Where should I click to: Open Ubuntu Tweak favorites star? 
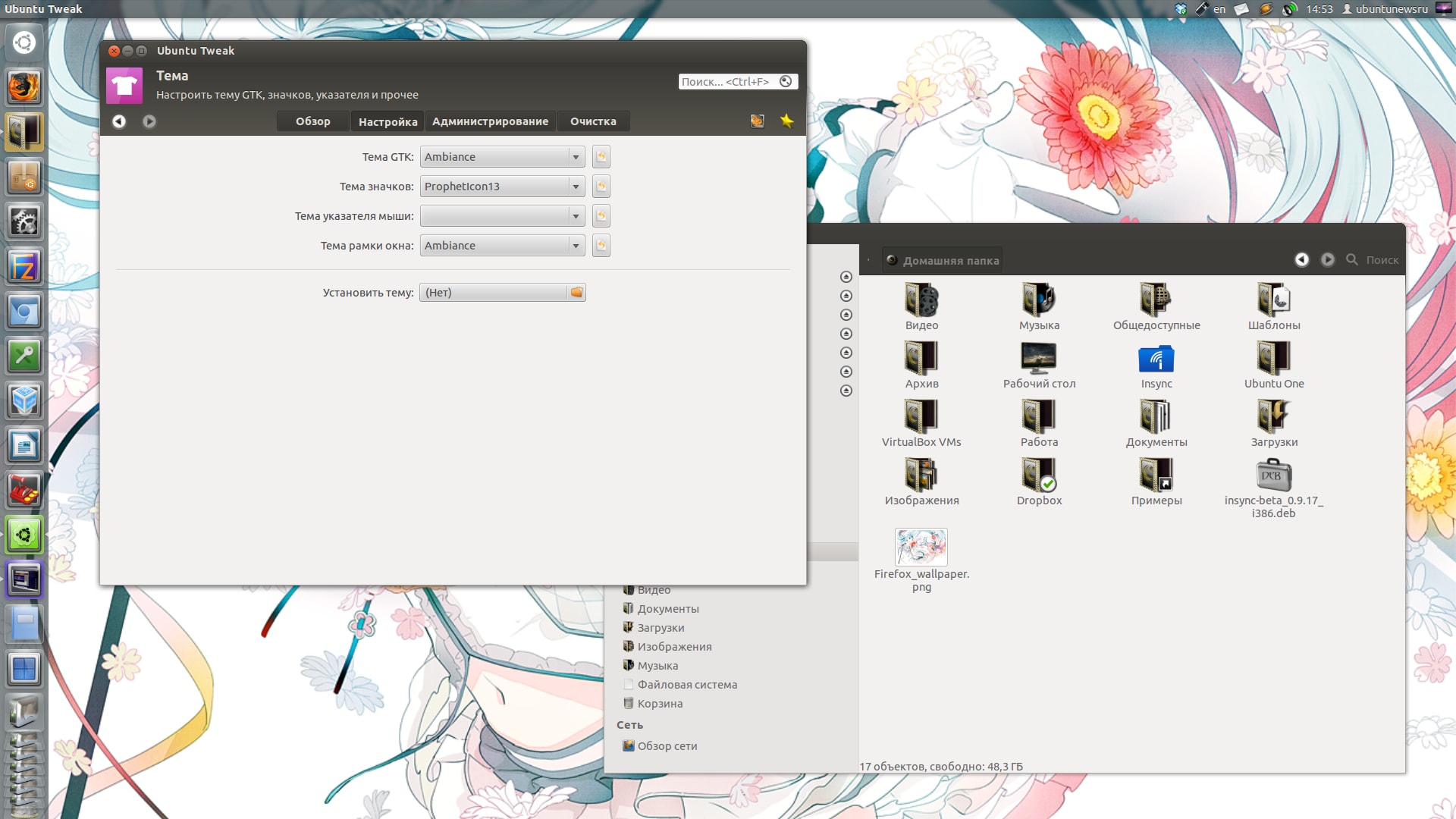pos(787,121)
